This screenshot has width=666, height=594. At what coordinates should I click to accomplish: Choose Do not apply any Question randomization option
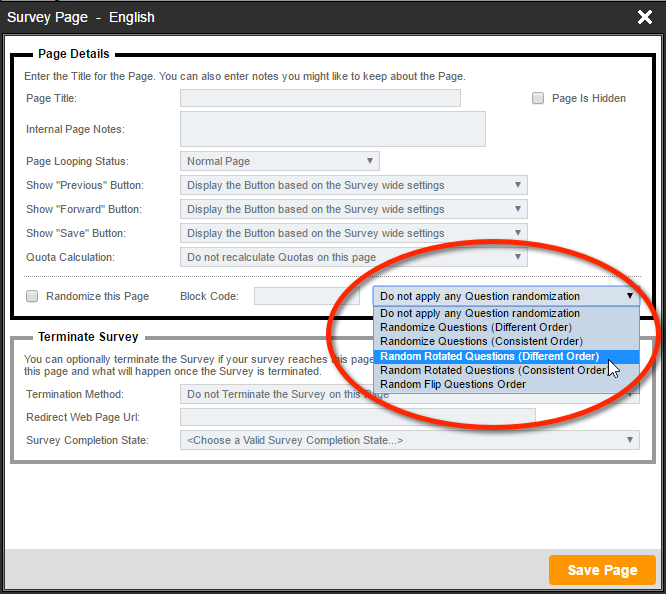(x=480, y=314)
